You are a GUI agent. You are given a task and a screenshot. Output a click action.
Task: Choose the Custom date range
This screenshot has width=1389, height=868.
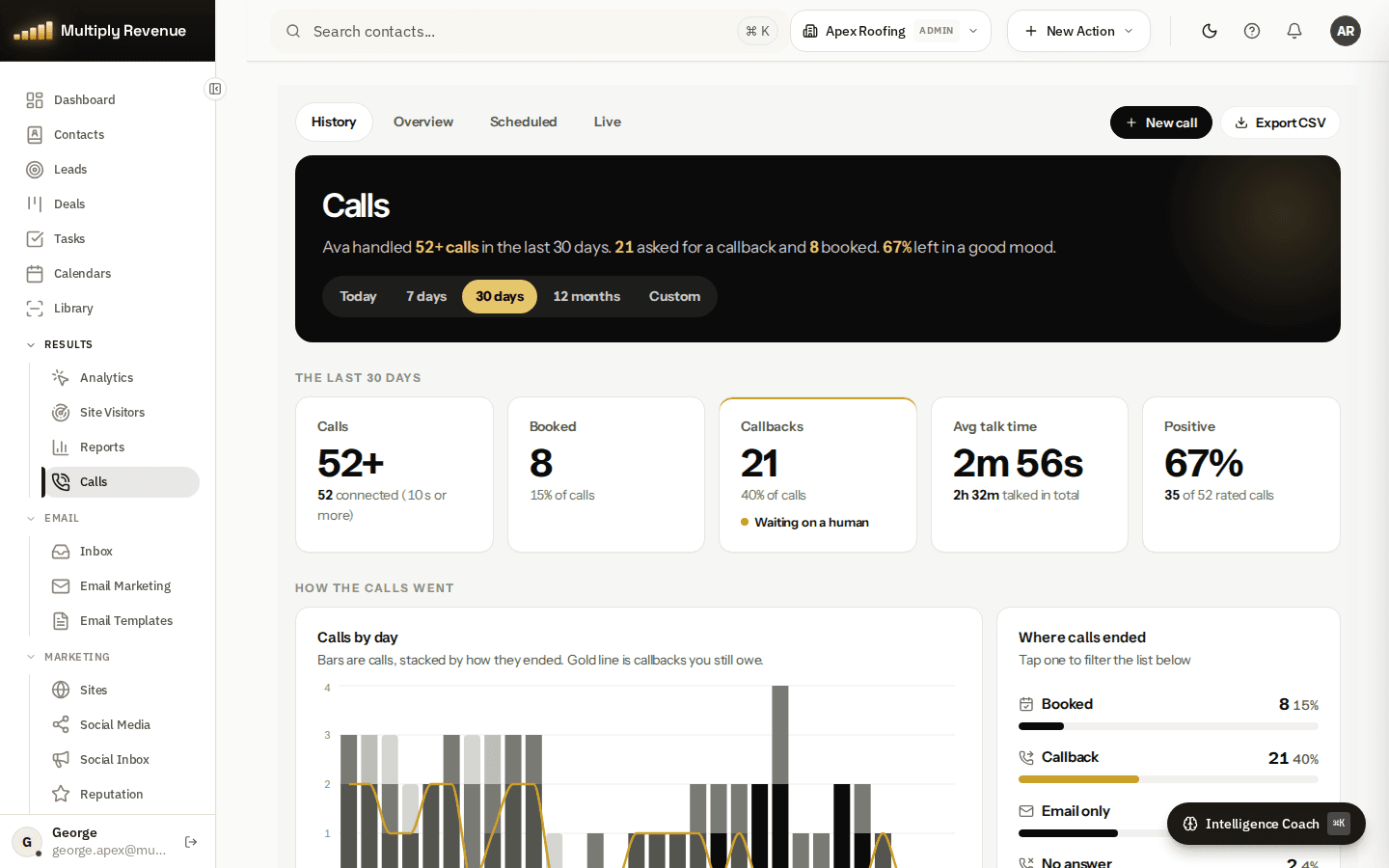point(674,296)
